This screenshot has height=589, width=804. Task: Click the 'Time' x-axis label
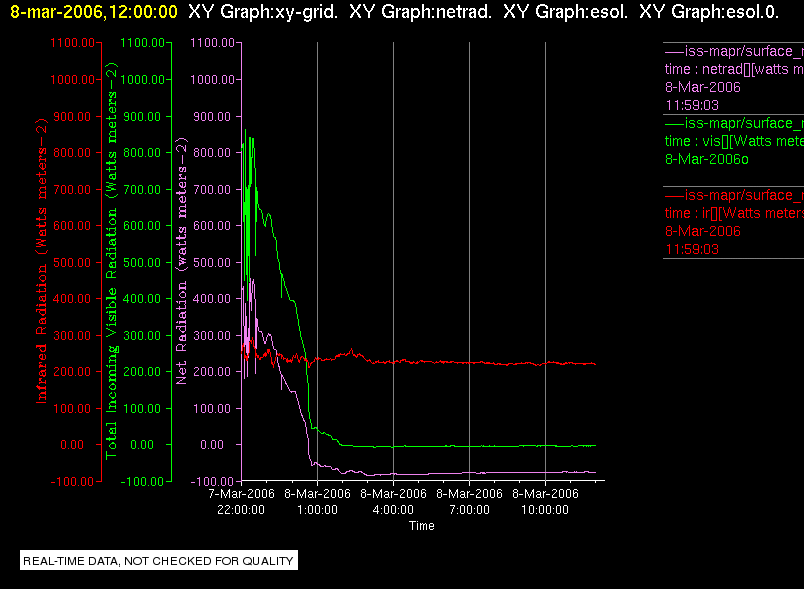(x=421, y=526)
